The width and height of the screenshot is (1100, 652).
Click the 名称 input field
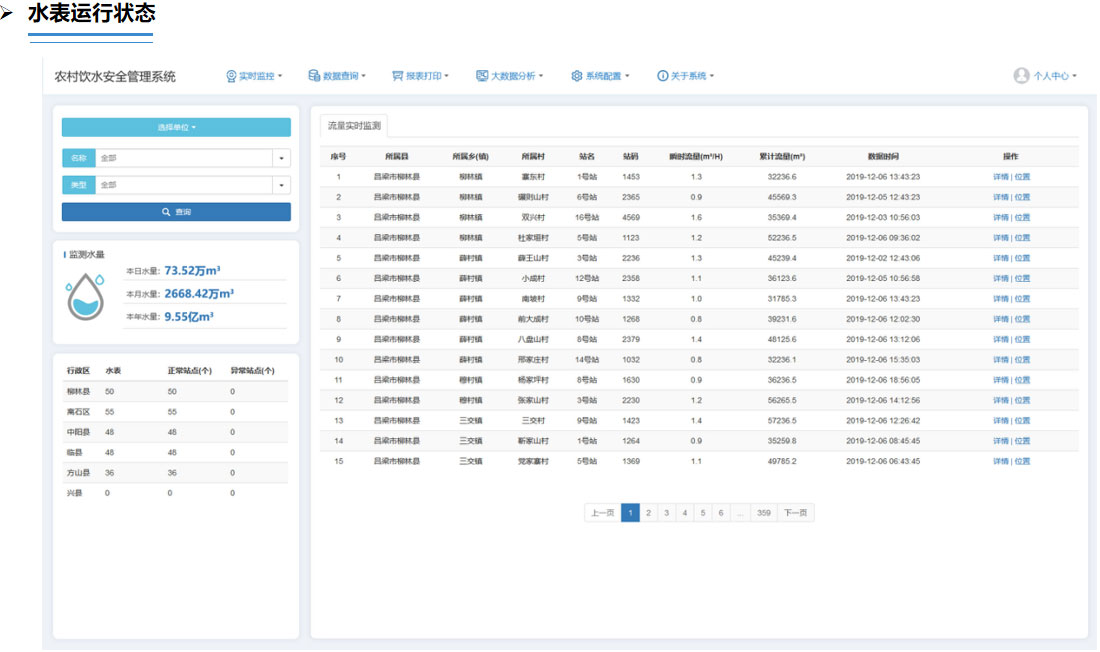tap(184, 158)
